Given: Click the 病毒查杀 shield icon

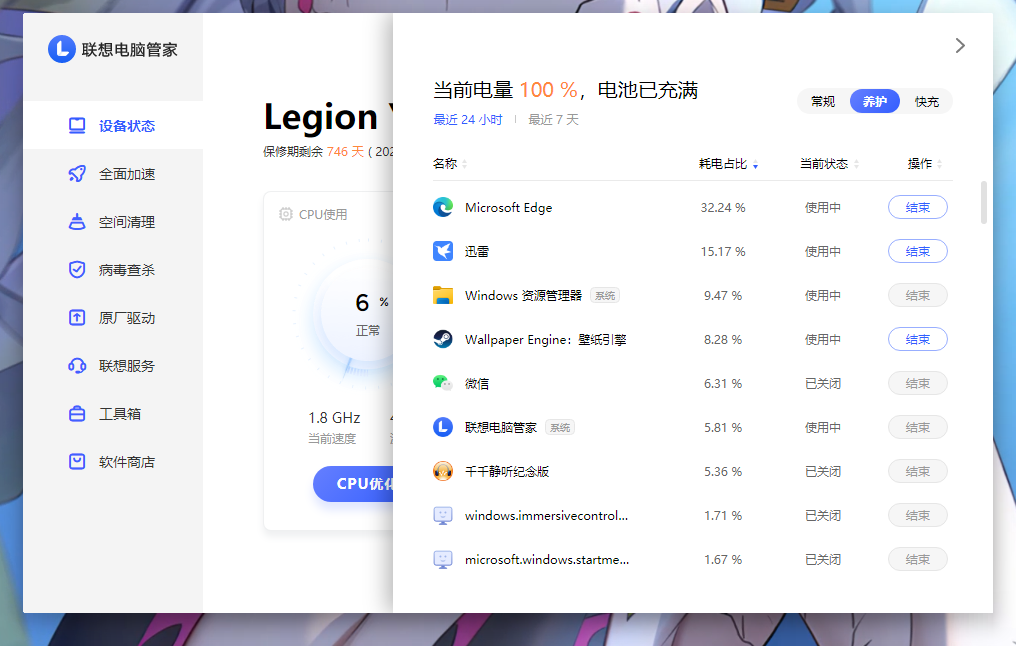Looking at the screenshot, I should pyautogui.click(x=77, y=270).
